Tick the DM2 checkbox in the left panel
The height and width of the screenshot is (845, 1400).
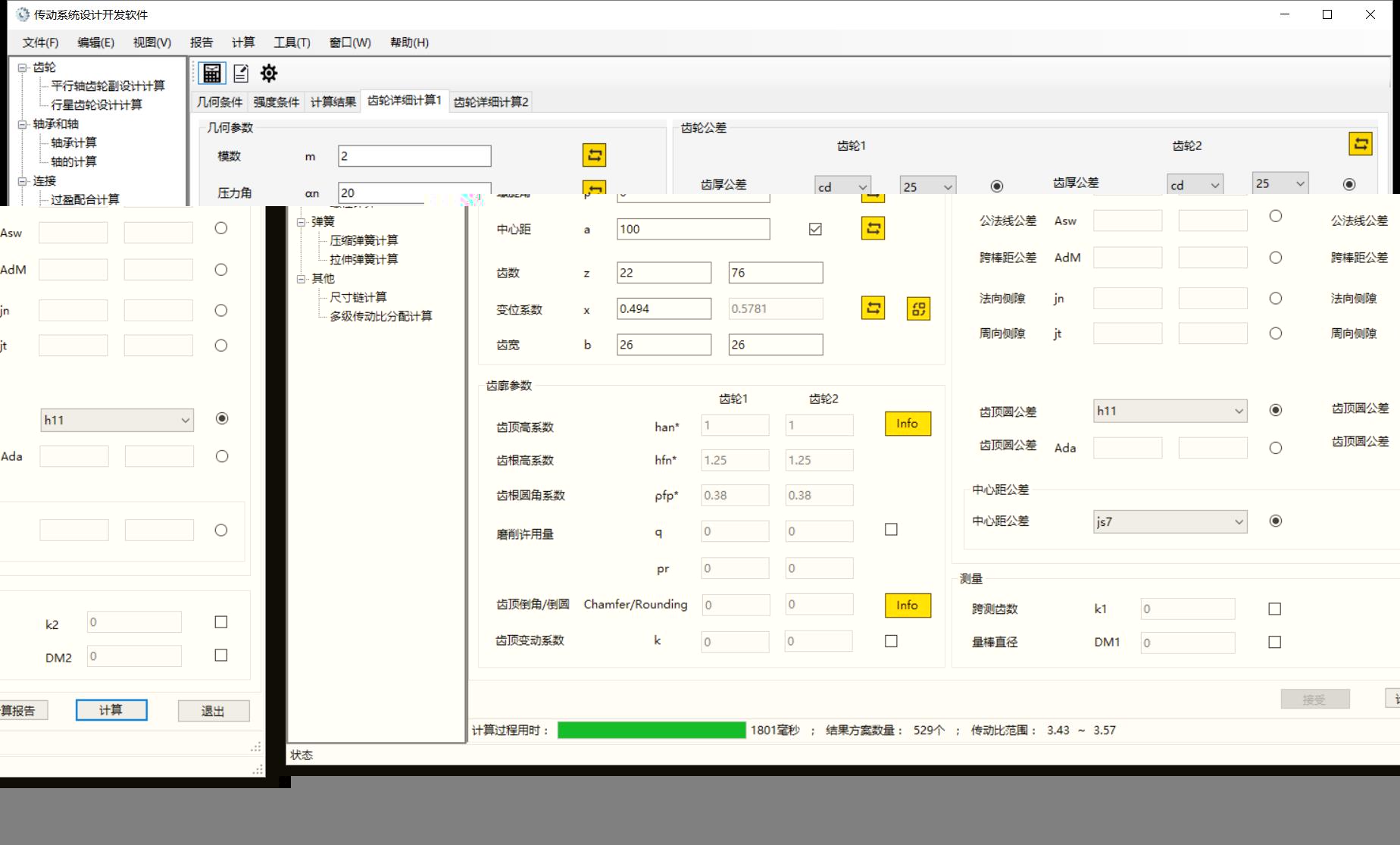(x=221, y=656)
